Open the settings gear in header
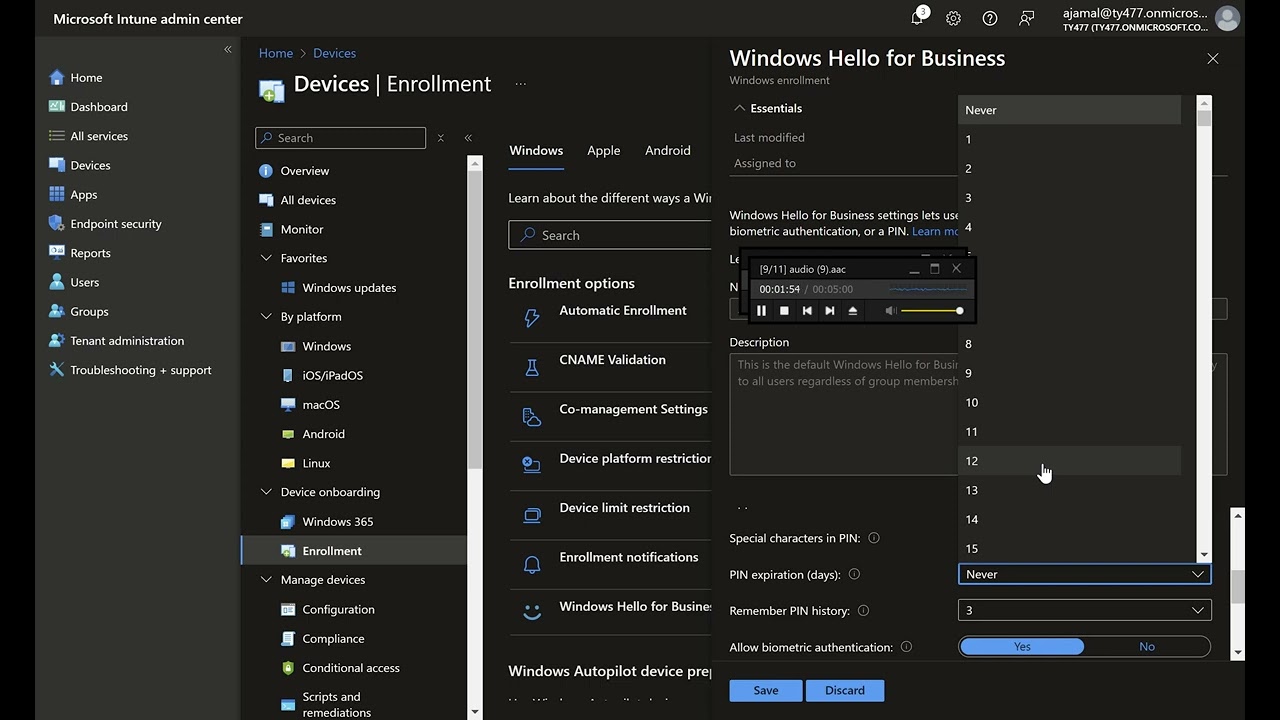Image resolution: width=1280 pixels, height=720 pixels. (x=953, y=18)
